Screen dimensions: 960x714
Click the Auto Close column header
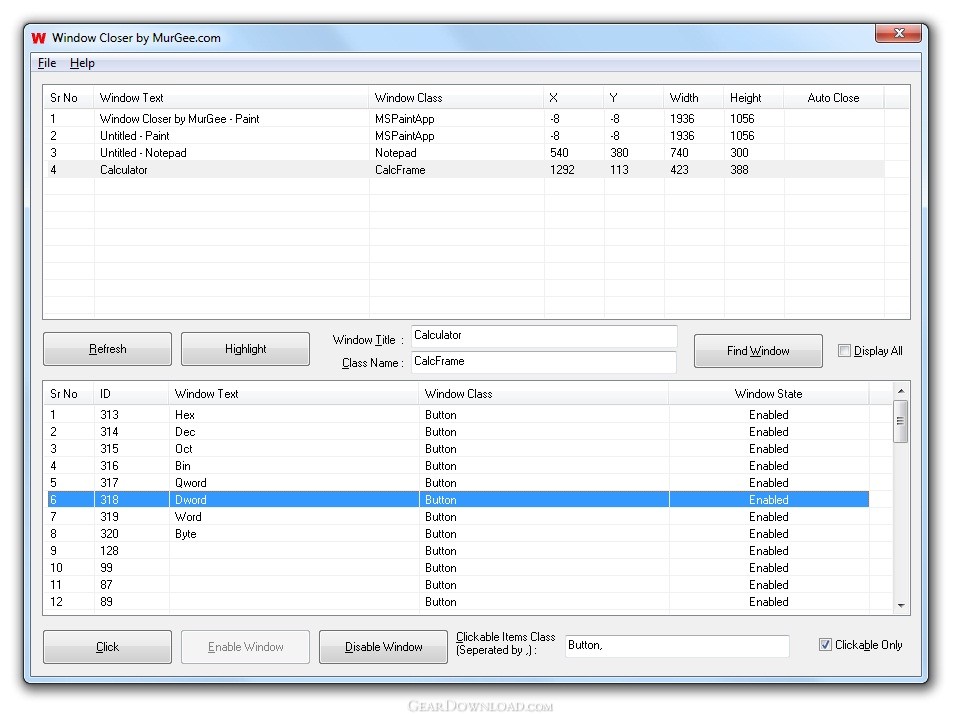[x=833, y=98]
